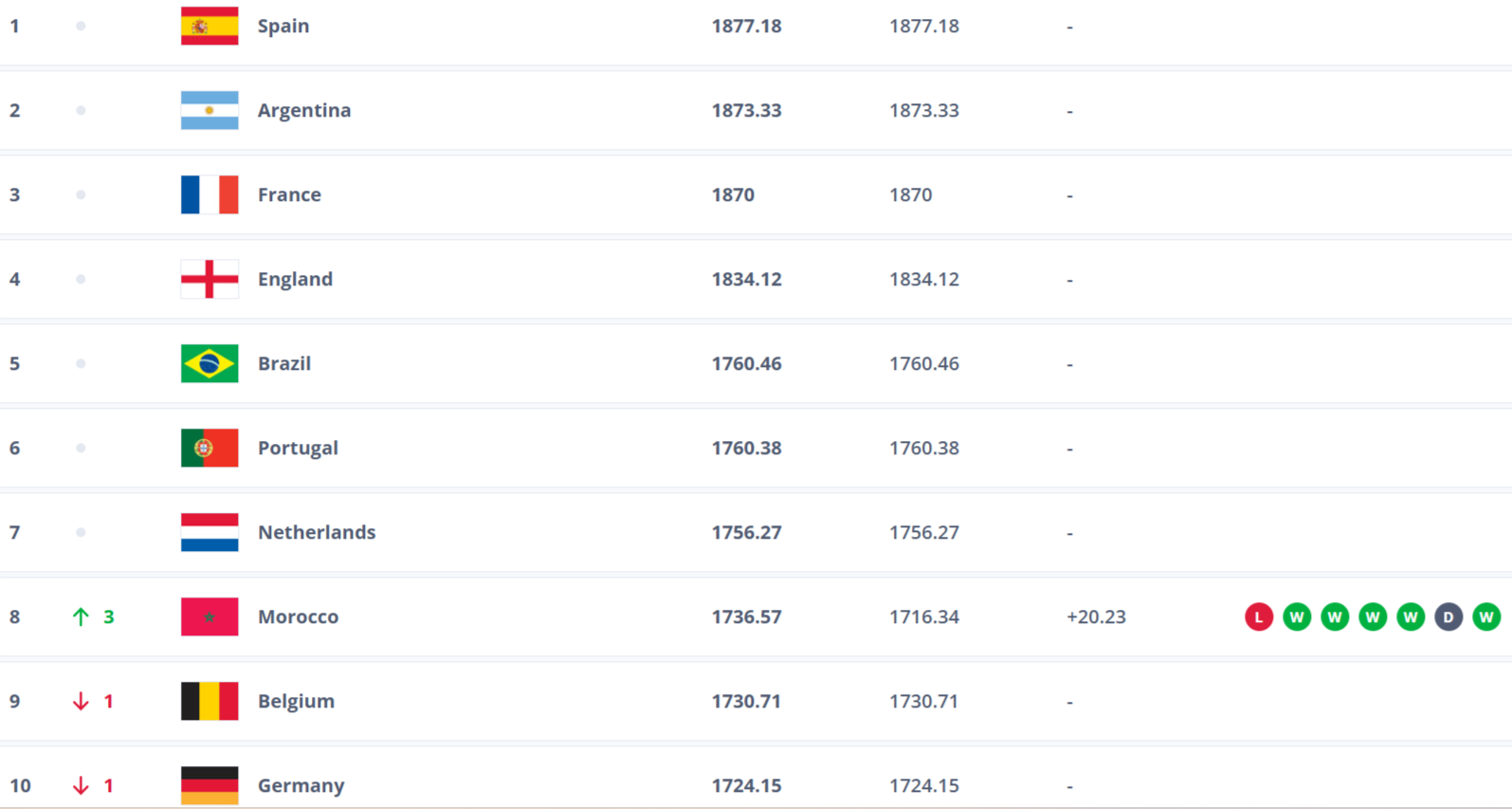Select the red L badge in Morocco's form

click(x=1259, y=617)
